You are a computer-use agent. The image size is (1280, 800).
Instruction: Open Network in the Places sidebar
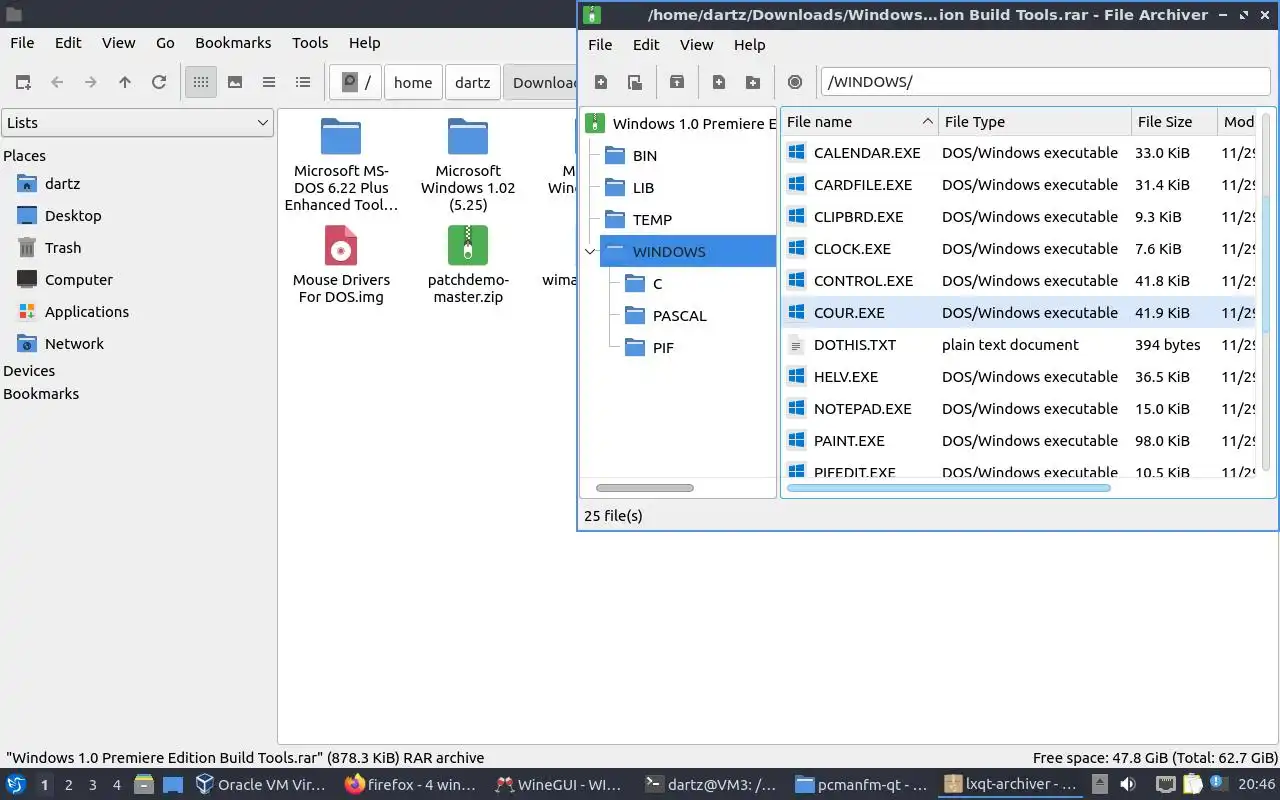[74, 344]
